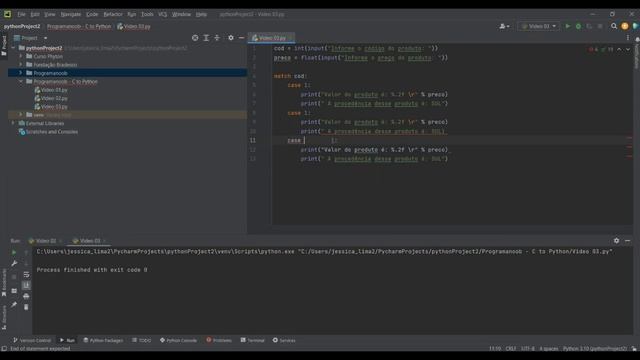Open Video 02.py in the project tree

point(51,98)
